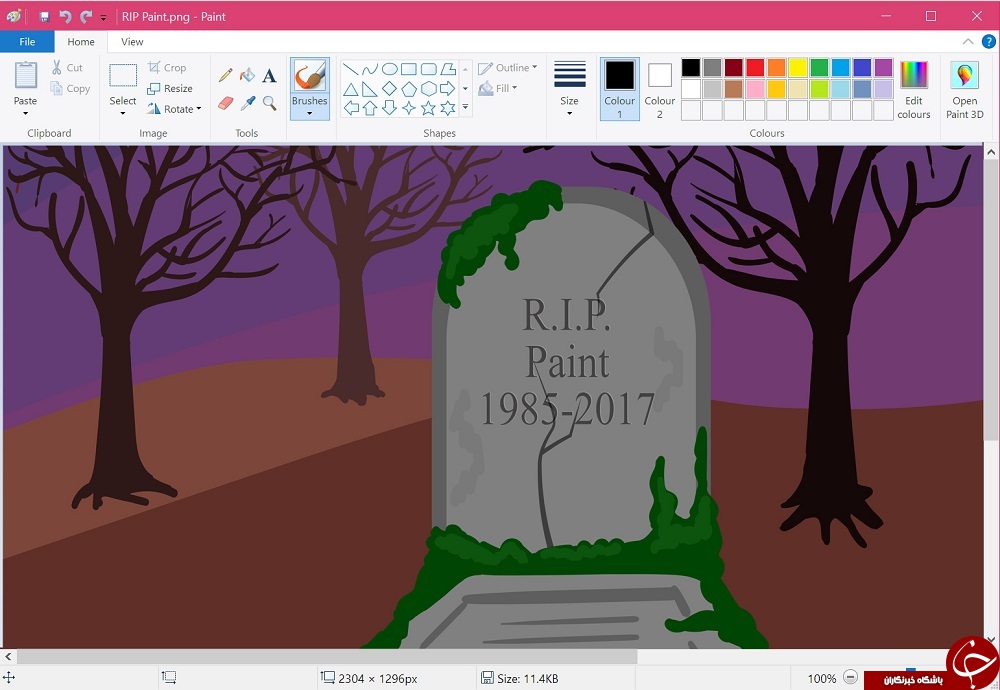
Task: Expand the shapes gallery more arrow
Action: (466, 107)
